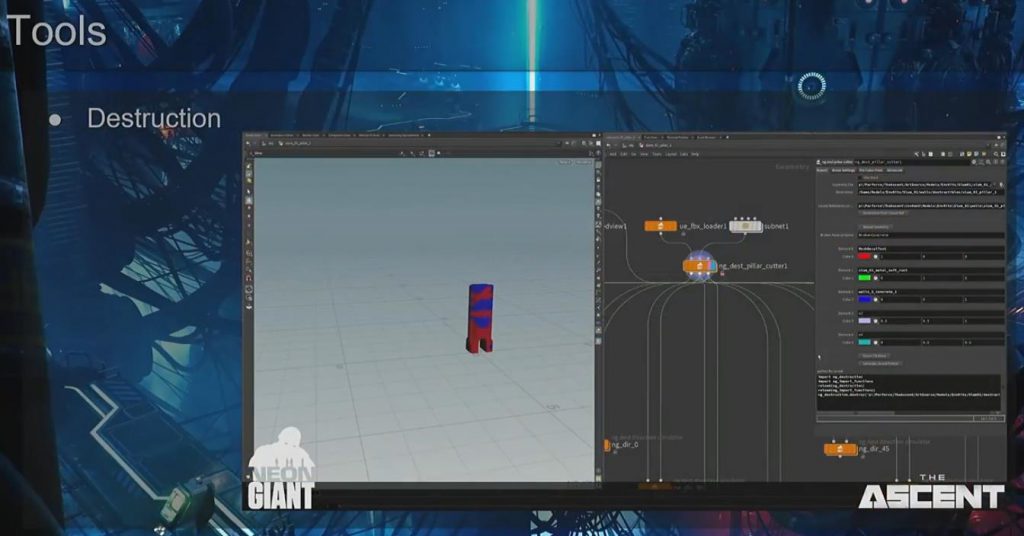Open the lavender color swatch
1024x536 pixels.
[865, 321]
